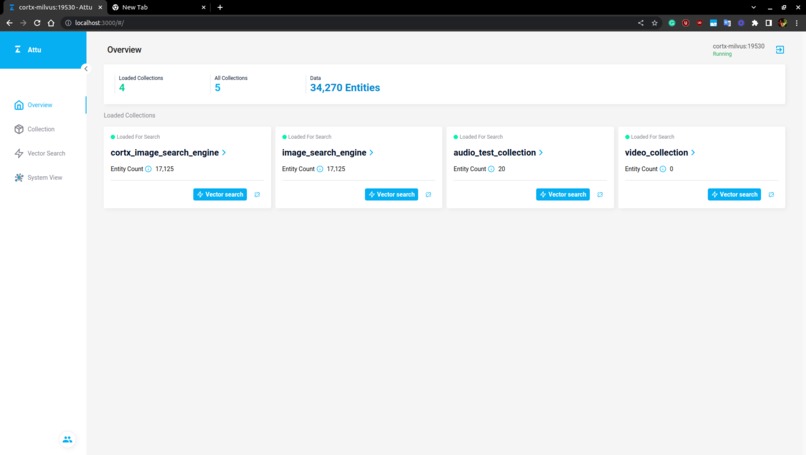Click entity count info icon for audio_test_collection
The image size is (806, 455).
(491, 169)
